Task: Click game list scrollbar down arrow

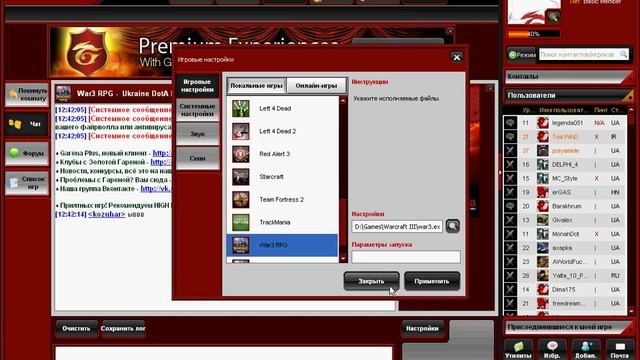Action: coord(343,258)
